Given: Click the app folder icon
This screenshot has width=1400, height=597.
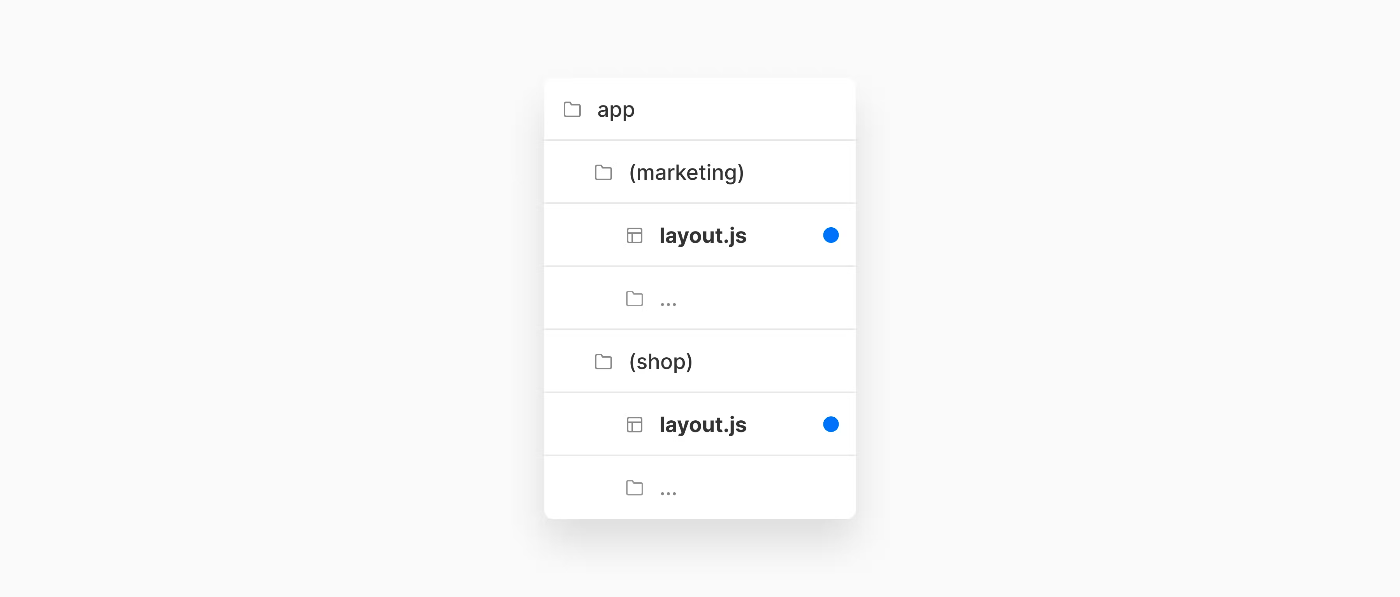Looking at the screenshot, I should [572, 109].
